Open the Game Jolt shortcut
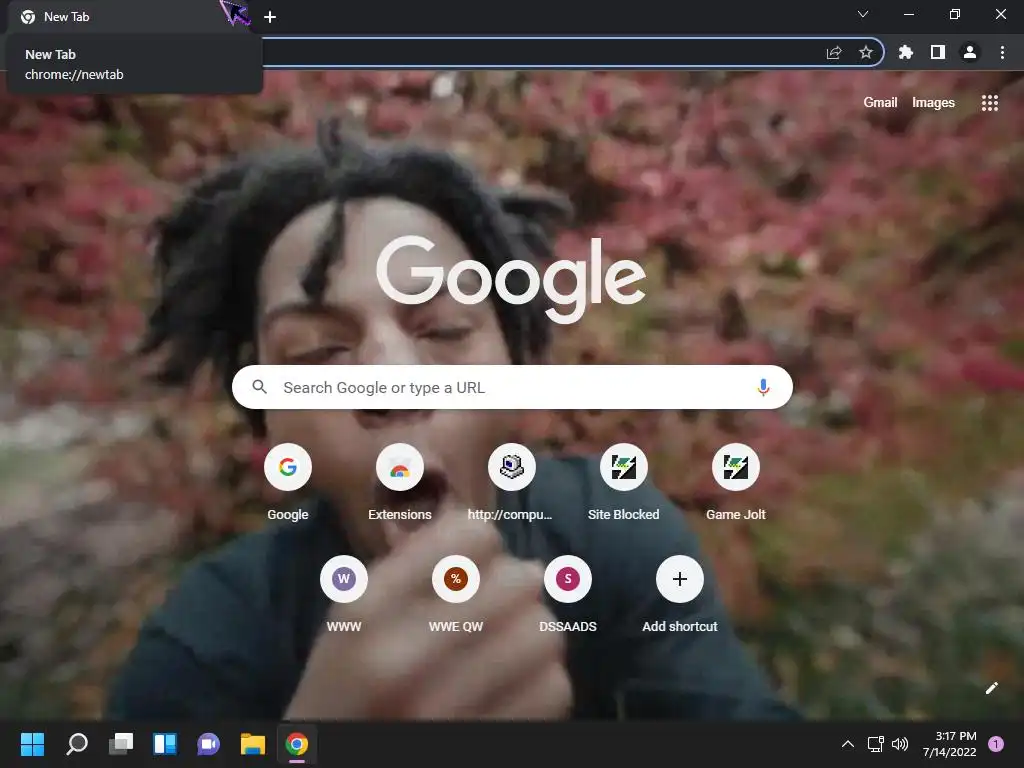 736,483
